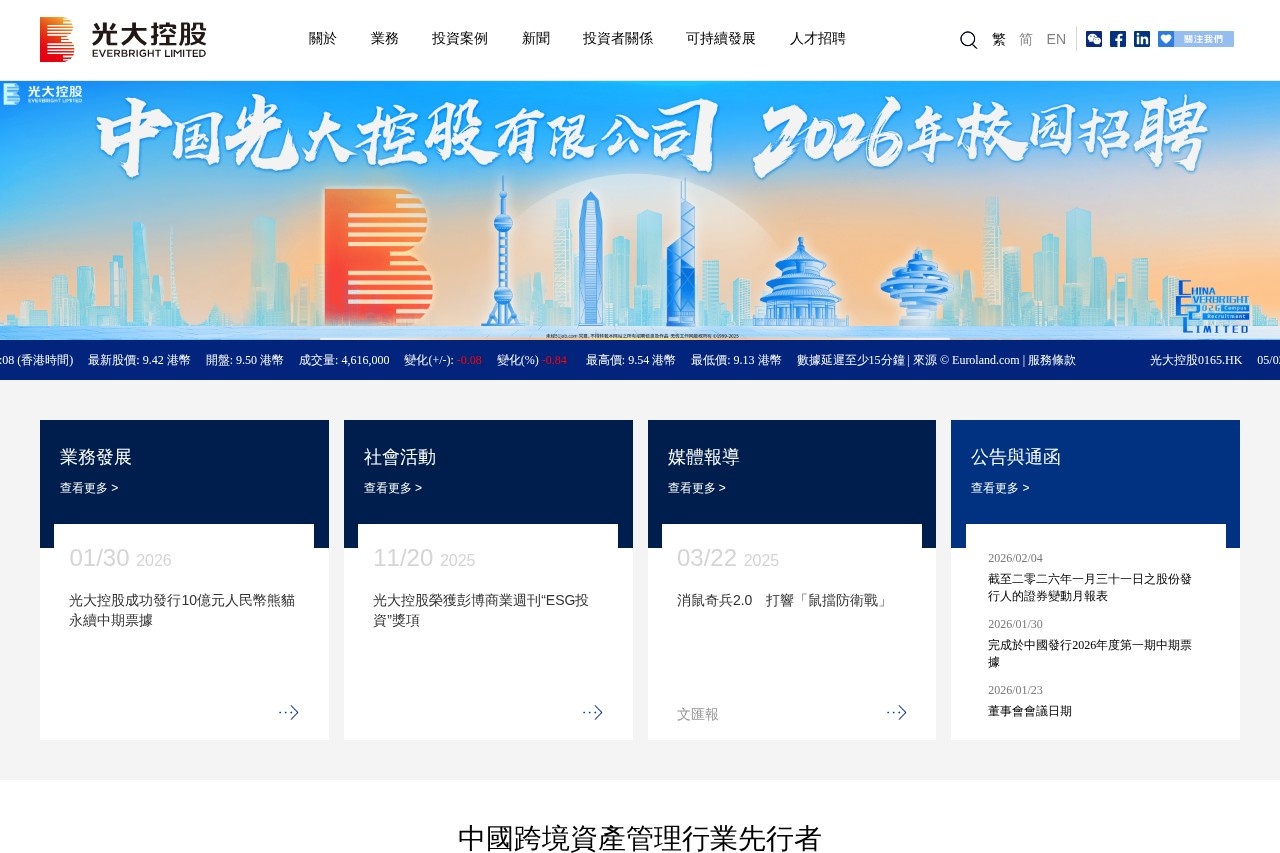This screenshot has height=853, width=1280.
Task: Click Euroland.com source link in ticker
Action: coord(985,360)
